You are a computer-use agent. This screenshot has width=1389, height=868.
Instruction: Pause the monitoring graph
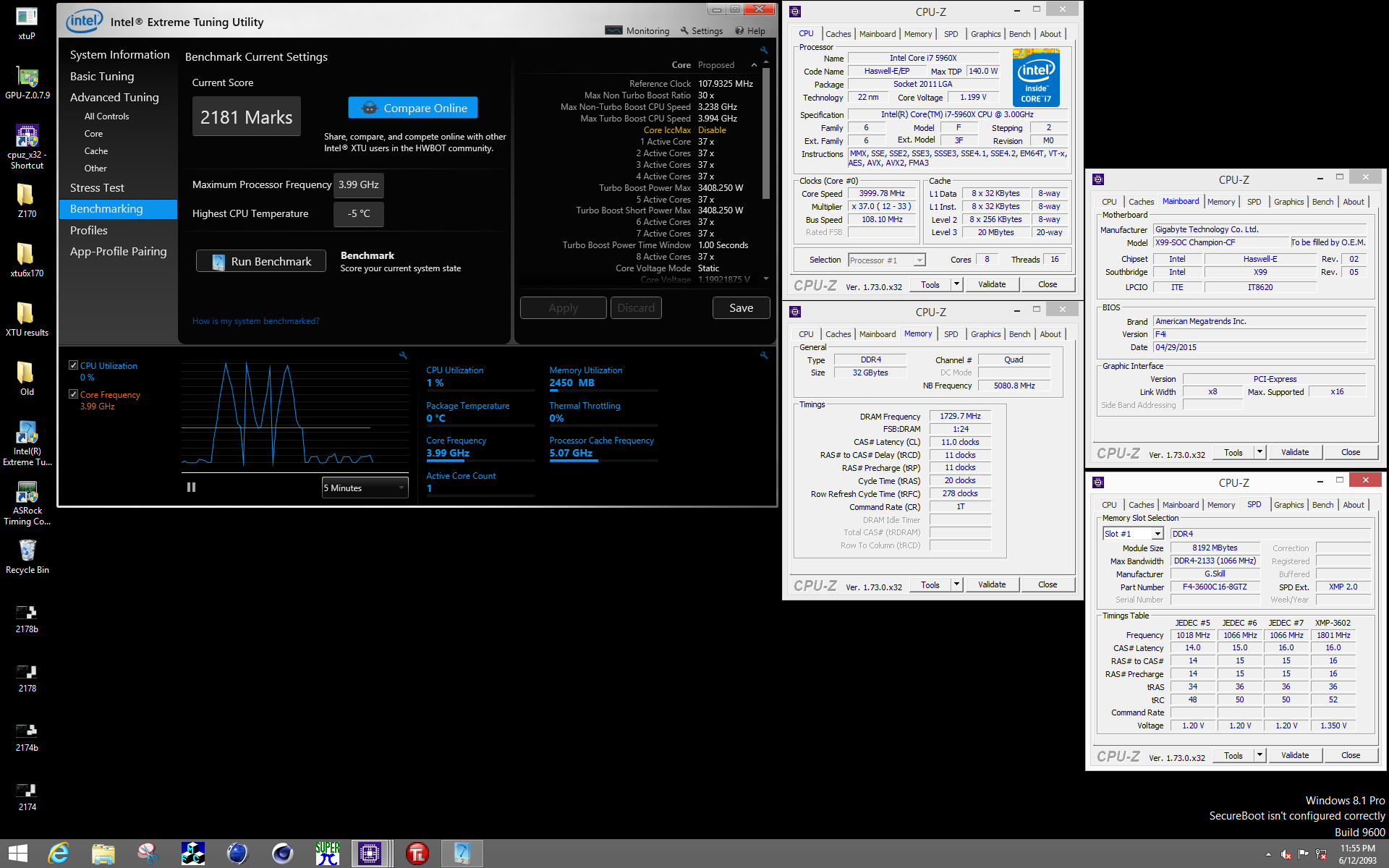191,488
